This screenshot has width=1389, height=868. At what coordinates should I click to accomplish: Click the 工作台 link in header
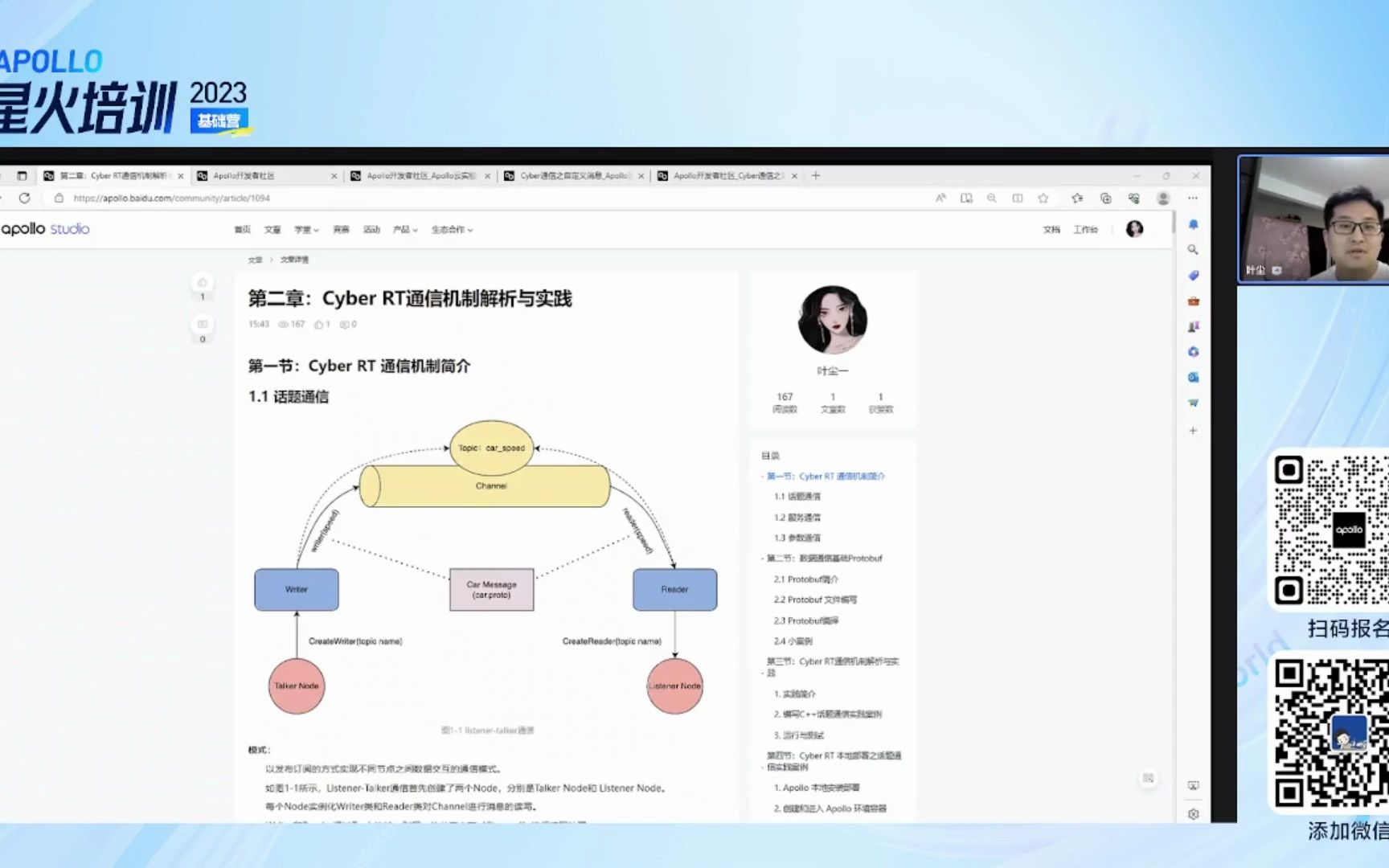tap(1085, 230)
